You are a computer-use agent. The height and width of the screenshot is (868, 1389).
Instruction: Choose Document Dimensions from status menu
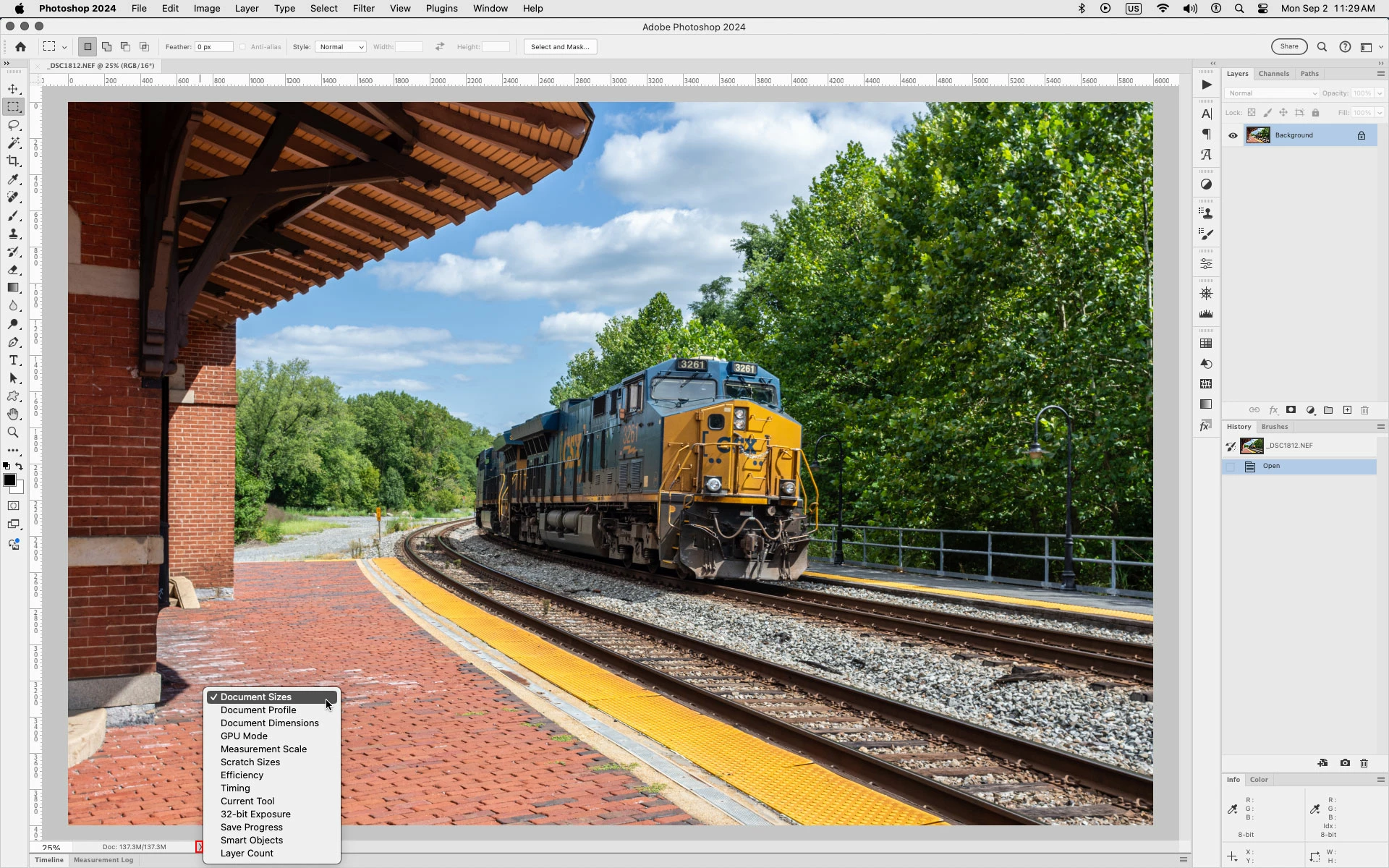click(269, 723)
